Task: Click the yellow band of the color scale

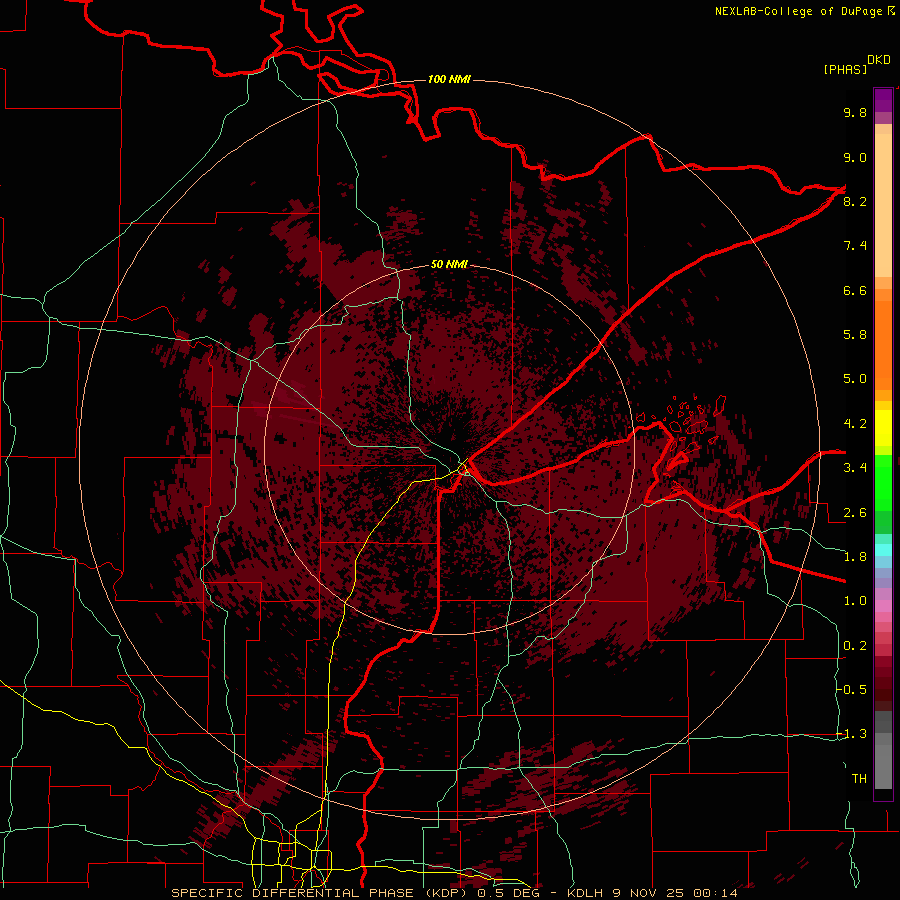Action: (x=883, y=428)
